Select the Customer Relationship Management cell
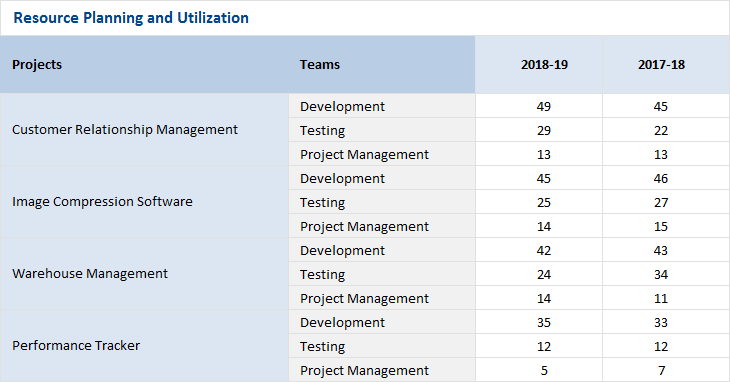Viewport: 730px width, 382px height. point(144,130)
